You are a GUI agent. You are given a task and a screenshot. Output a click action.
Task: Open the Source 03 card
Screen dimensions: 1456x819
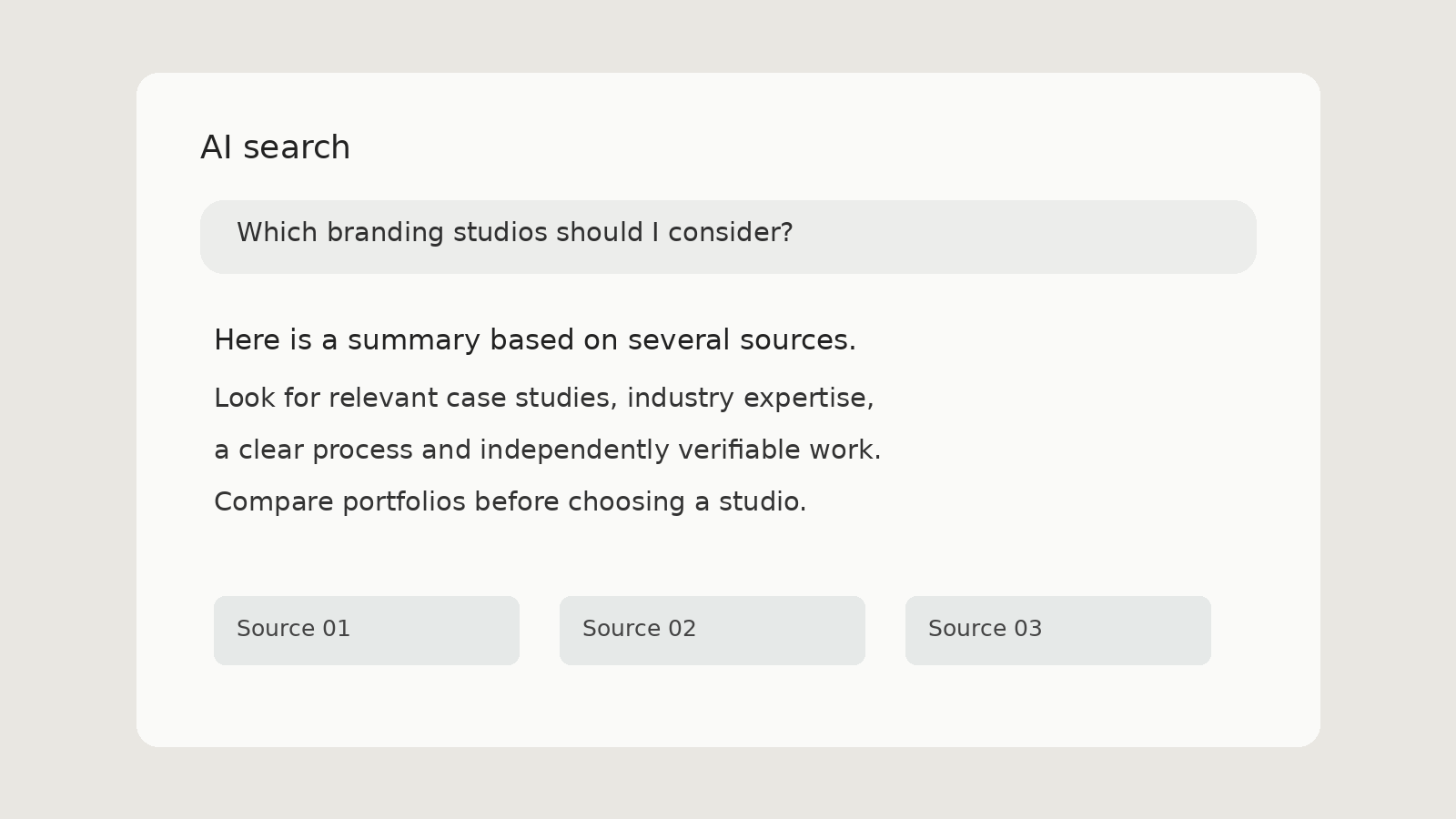[1058, 631]
